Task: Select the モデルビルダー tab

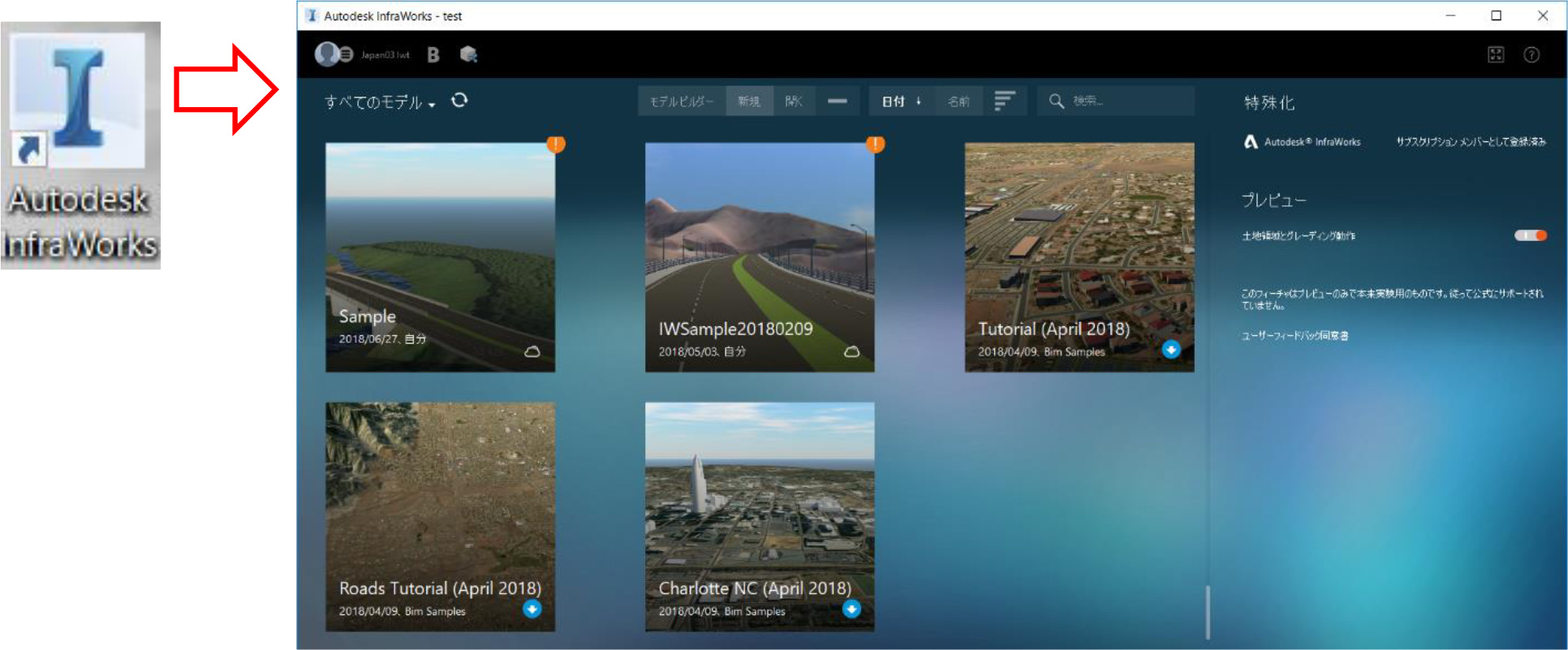Action: (x=681, y=101)
